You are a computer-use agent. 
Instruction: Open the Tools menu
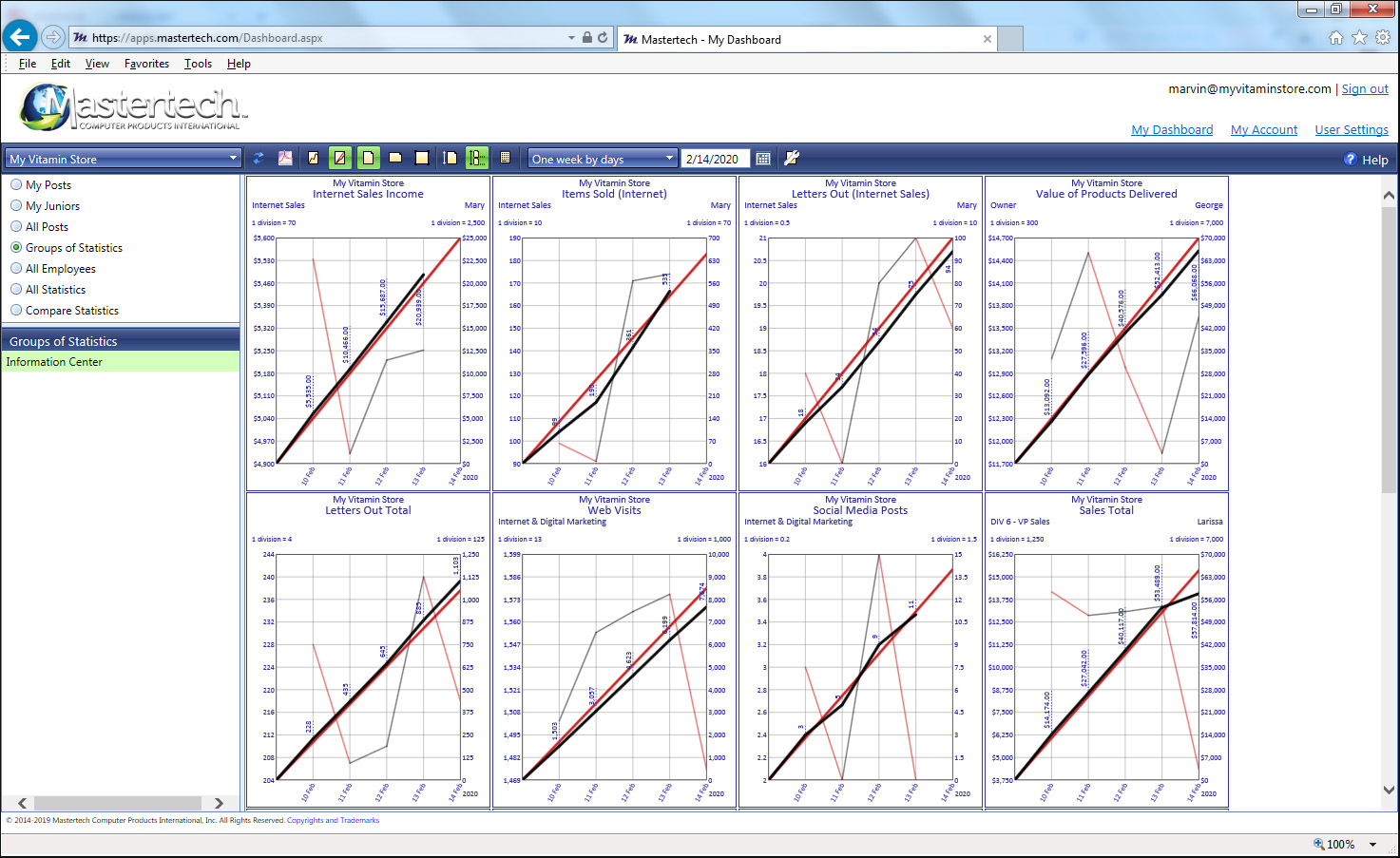coord(198,64)
